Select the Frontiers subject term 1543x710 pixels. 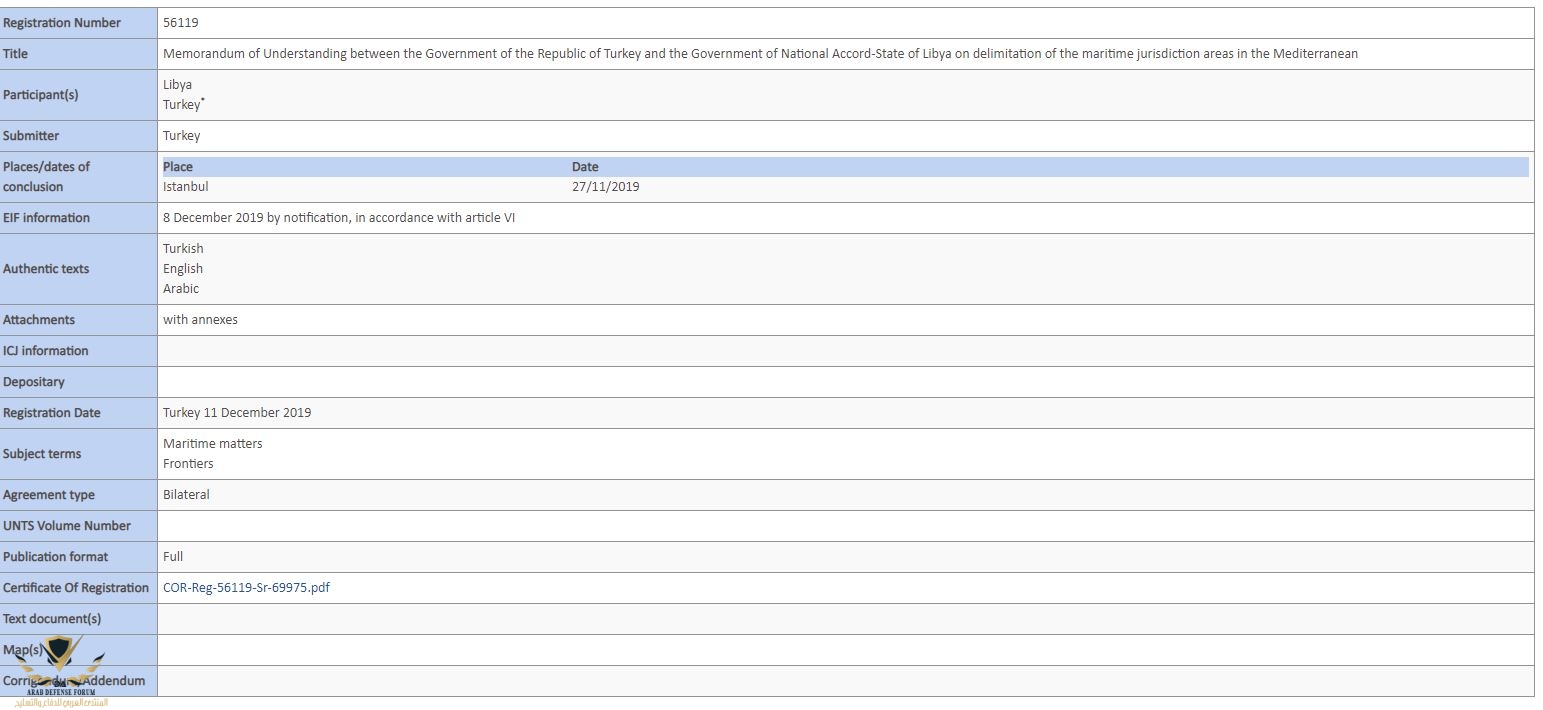coord(188,464)
